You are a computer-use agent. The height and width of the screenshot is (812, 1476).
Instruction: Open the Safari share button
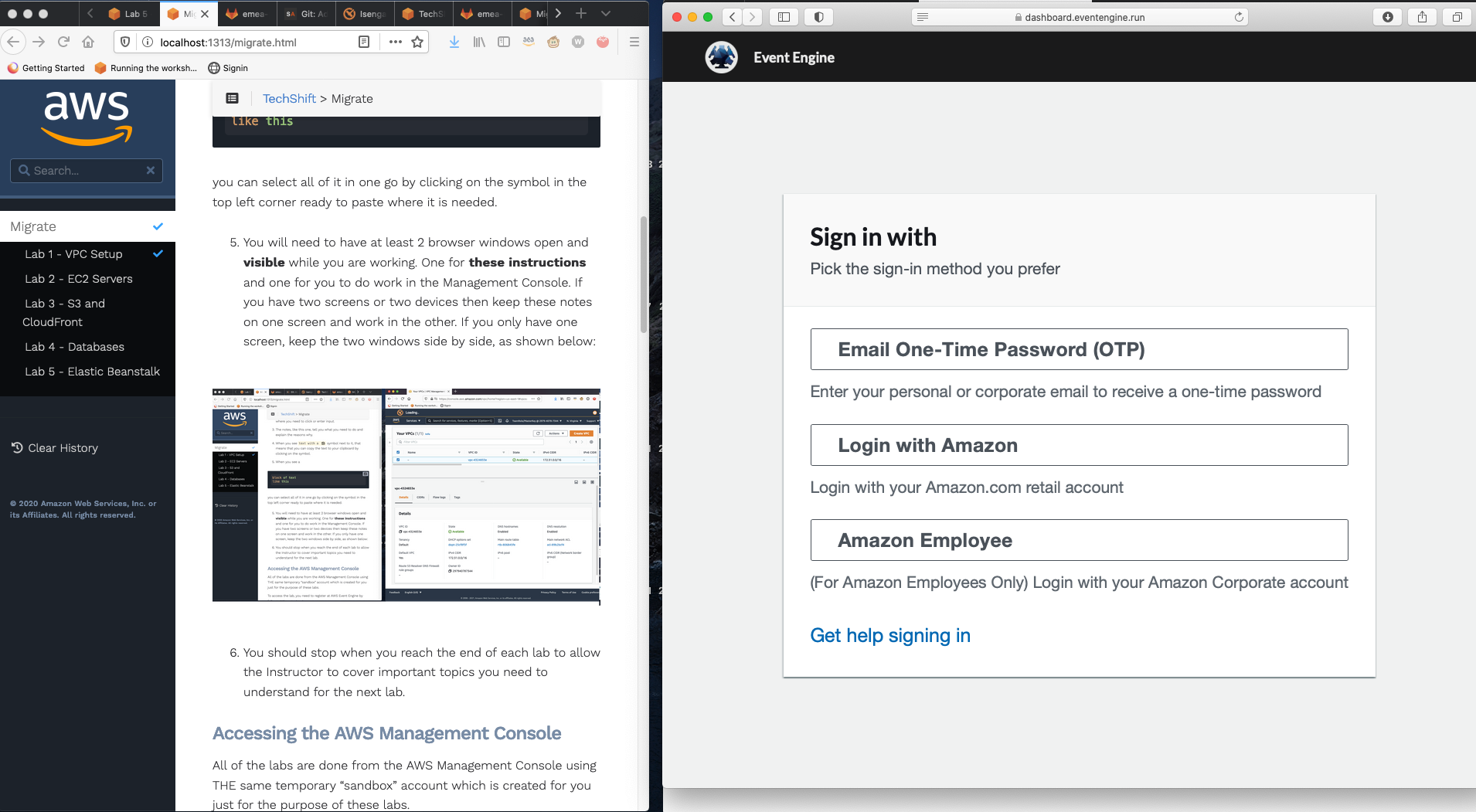(1422, 17)
